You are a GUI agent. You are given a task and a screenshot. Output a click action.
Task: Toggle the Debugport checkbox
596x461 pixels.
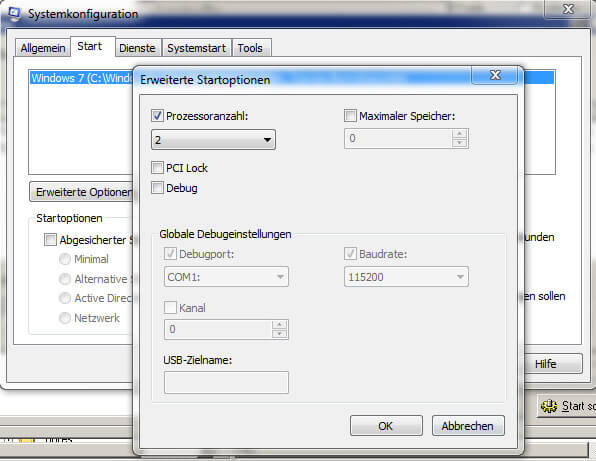(x=170, y=253)
